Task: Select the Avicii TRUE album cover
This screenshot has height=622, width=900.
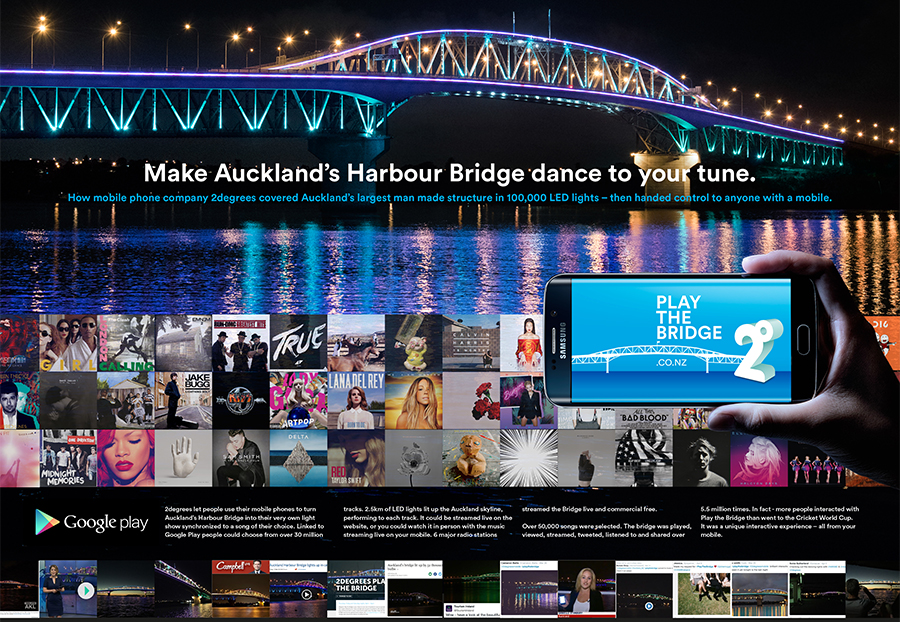Action: click(x=298, y=343)
